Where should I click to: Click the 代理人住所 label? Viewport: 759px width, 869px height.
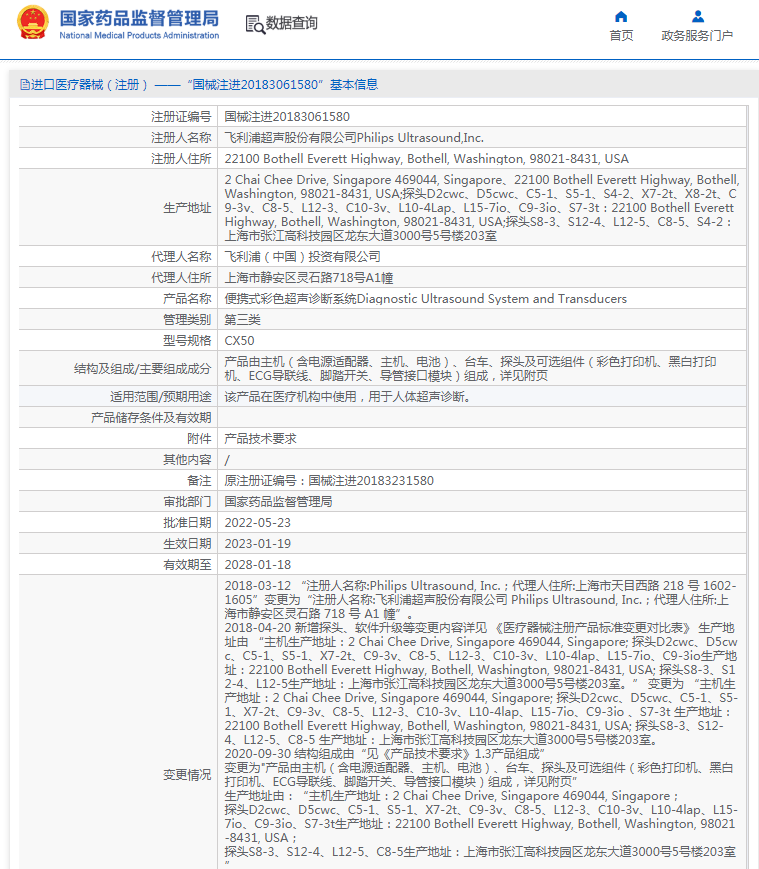tap(181, 278)
